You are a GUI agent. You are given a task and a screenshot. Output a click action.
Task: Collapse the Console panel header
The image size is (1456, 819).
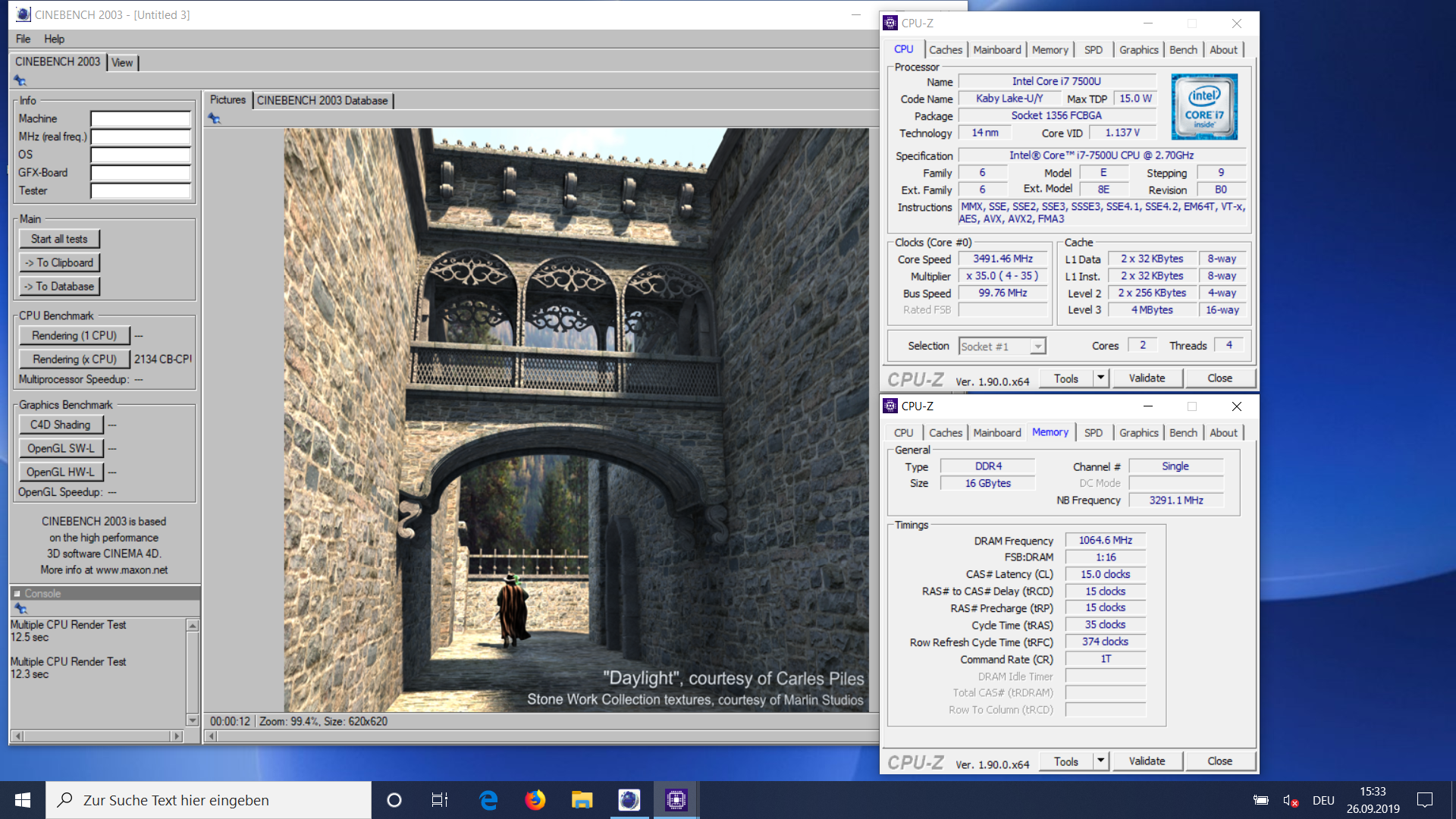(x=17, y=594)
